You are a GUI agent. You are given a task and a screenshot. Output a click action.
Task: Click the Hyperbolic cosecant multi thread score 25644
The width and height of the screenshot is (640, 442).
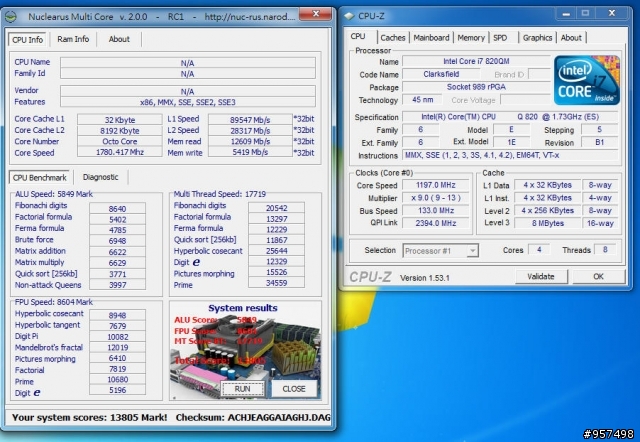coord(276,251)
